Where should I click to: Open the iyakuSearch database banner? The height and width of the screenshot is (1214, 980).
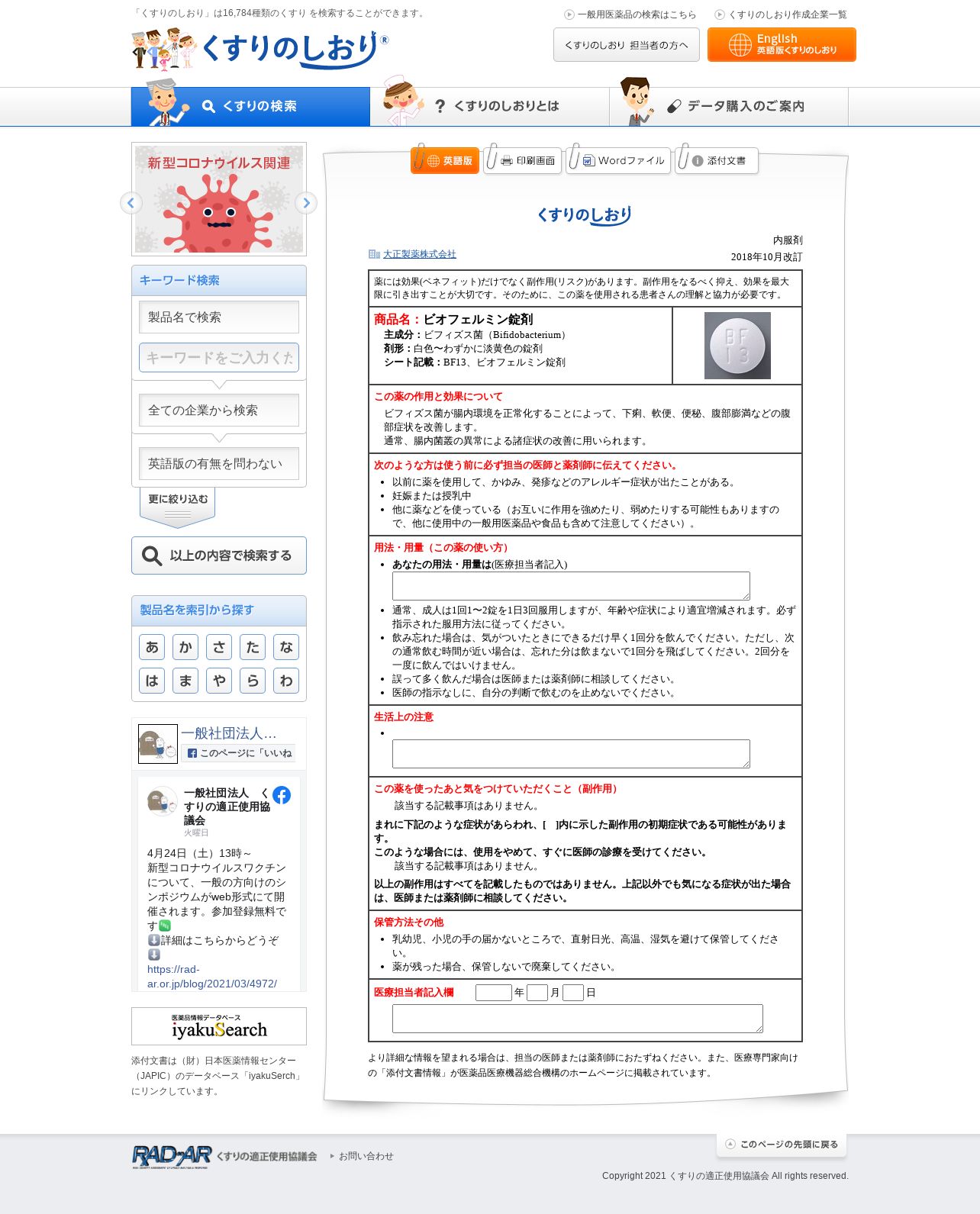point(219,1026)
